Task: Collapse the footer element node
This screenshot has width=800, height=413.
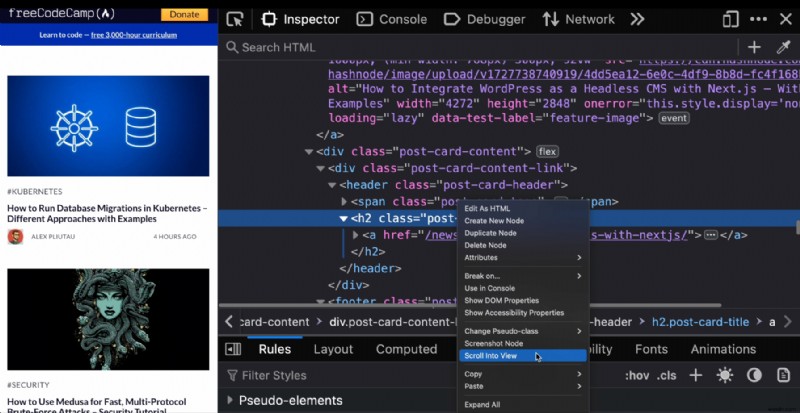Action: click(x=320, y=301)
